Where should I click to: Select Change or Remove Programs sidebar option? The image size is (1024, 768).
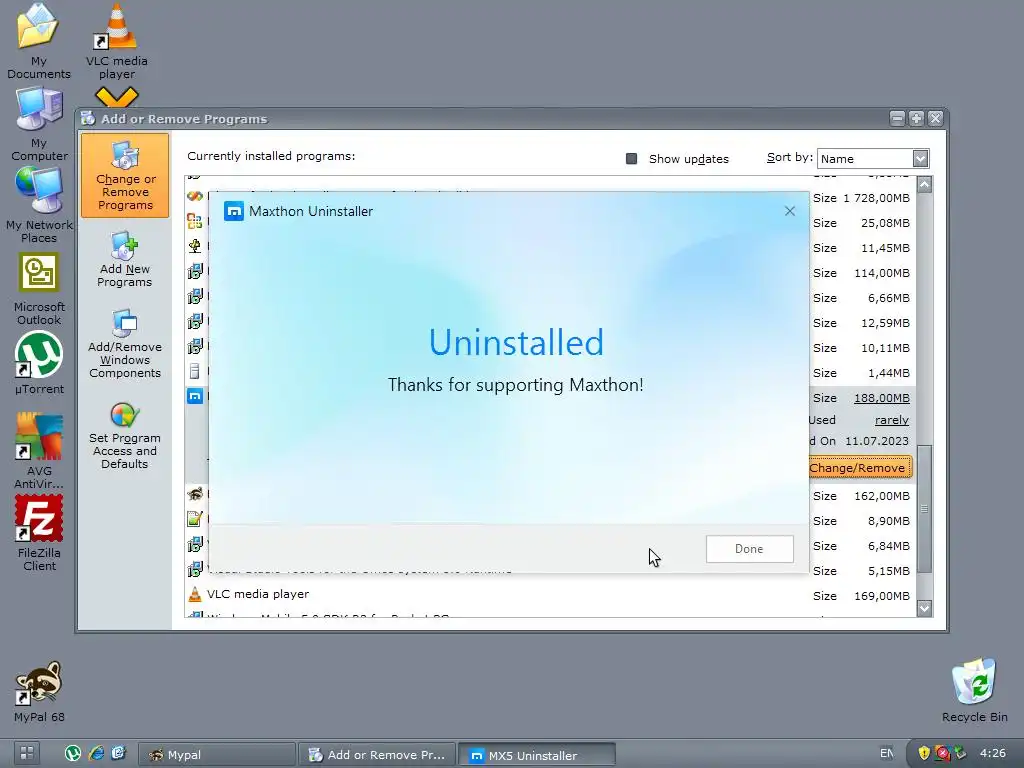click(x=125, y=175)
